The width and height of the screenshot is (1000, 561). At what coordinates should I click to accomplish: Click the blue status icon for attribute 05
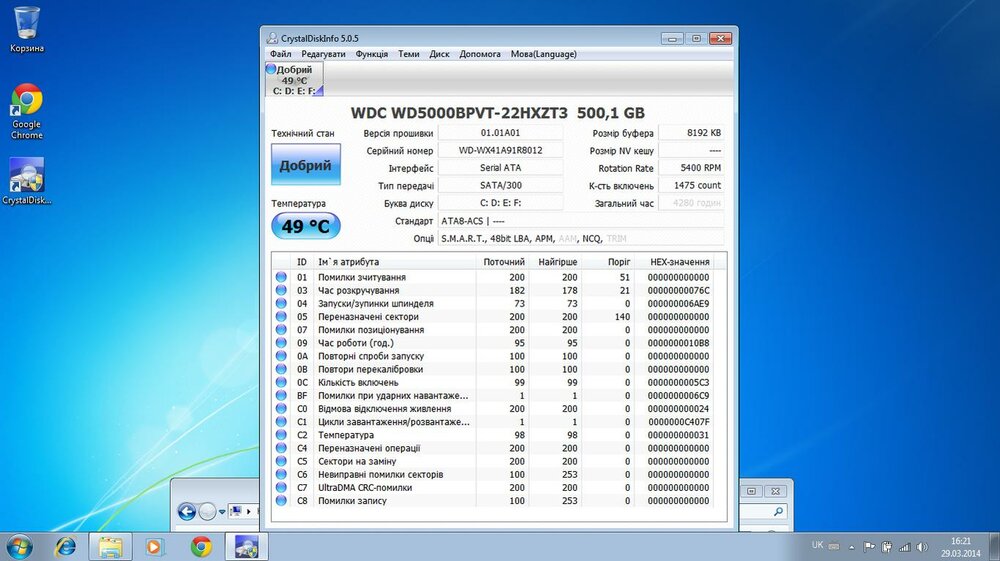click(x=281, y=316)
